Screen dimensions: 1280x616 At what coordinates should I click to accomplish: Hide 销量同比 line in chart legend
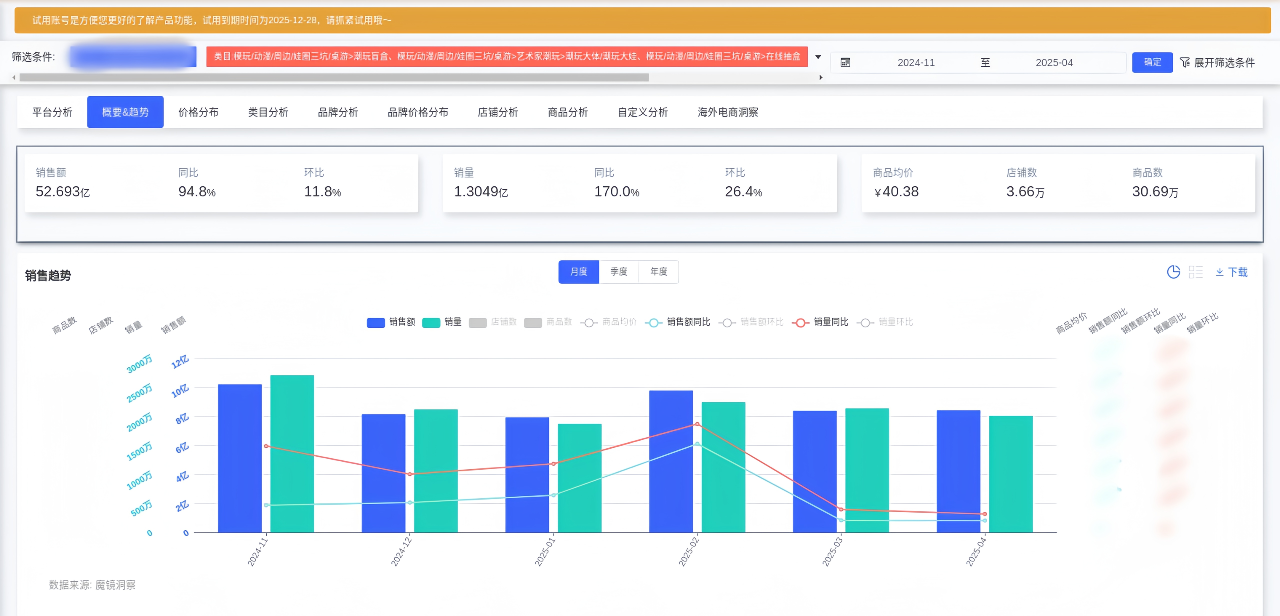coord(800,322)
